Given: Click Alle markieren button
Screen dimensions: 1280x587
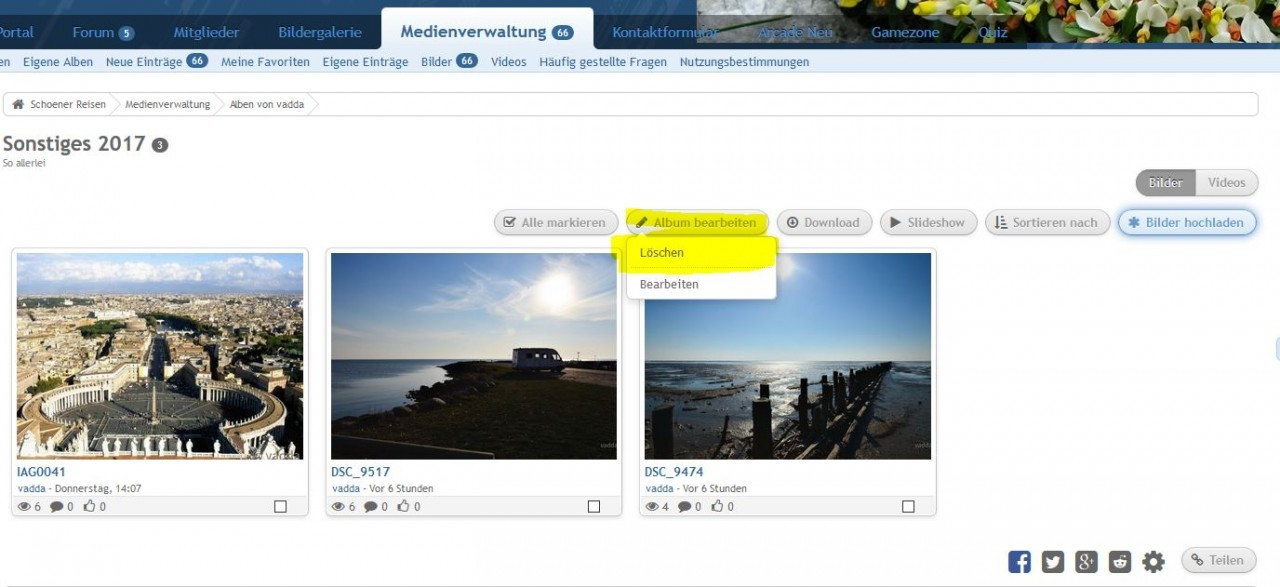Looking at the screenshot, I should click(554, 222).
